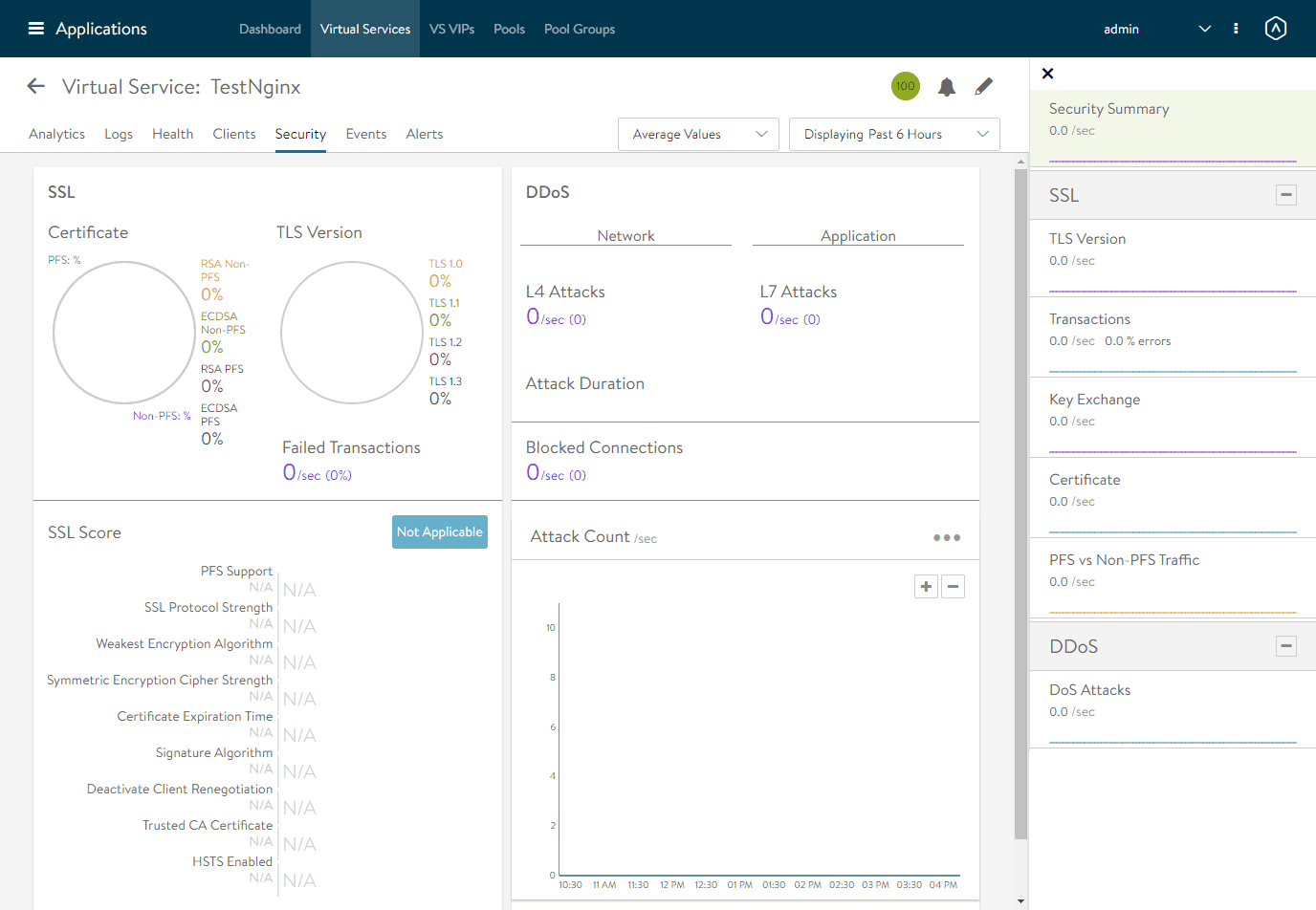This screenshot has height=910, width=1316.
Task: Open the Displaying Past 6 Hours dropdown
Action: [893, 134]
